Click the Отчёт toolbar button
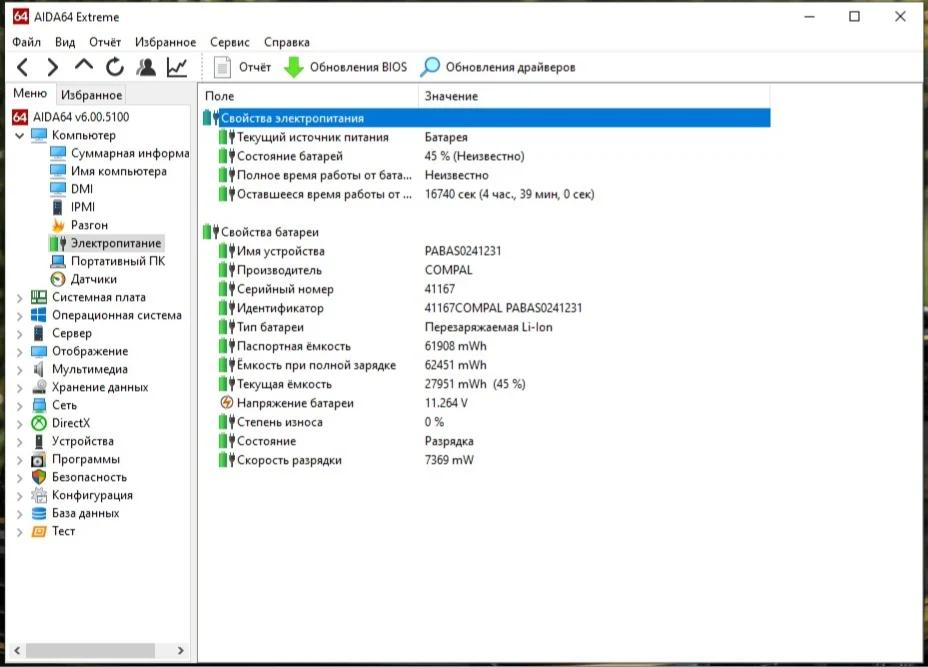Image resolution: width=928 pixels, height=667 pixels. [x=242, y=67]
